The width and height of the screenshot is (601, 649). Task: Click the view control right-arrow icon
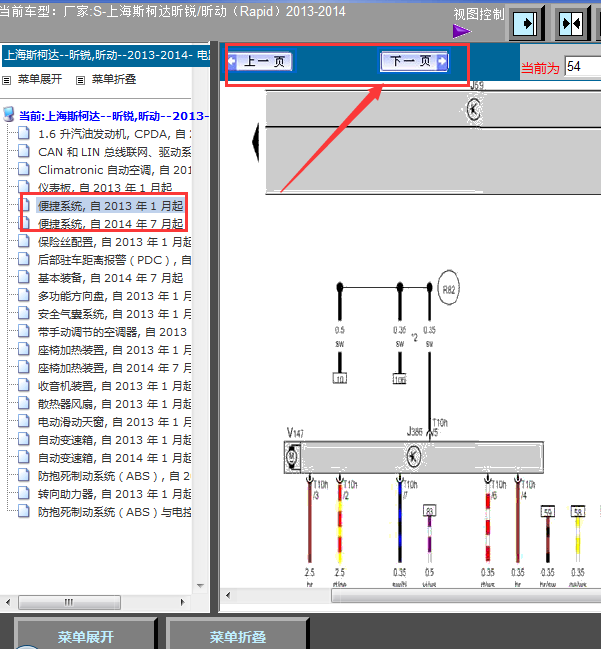coord(525,24)
